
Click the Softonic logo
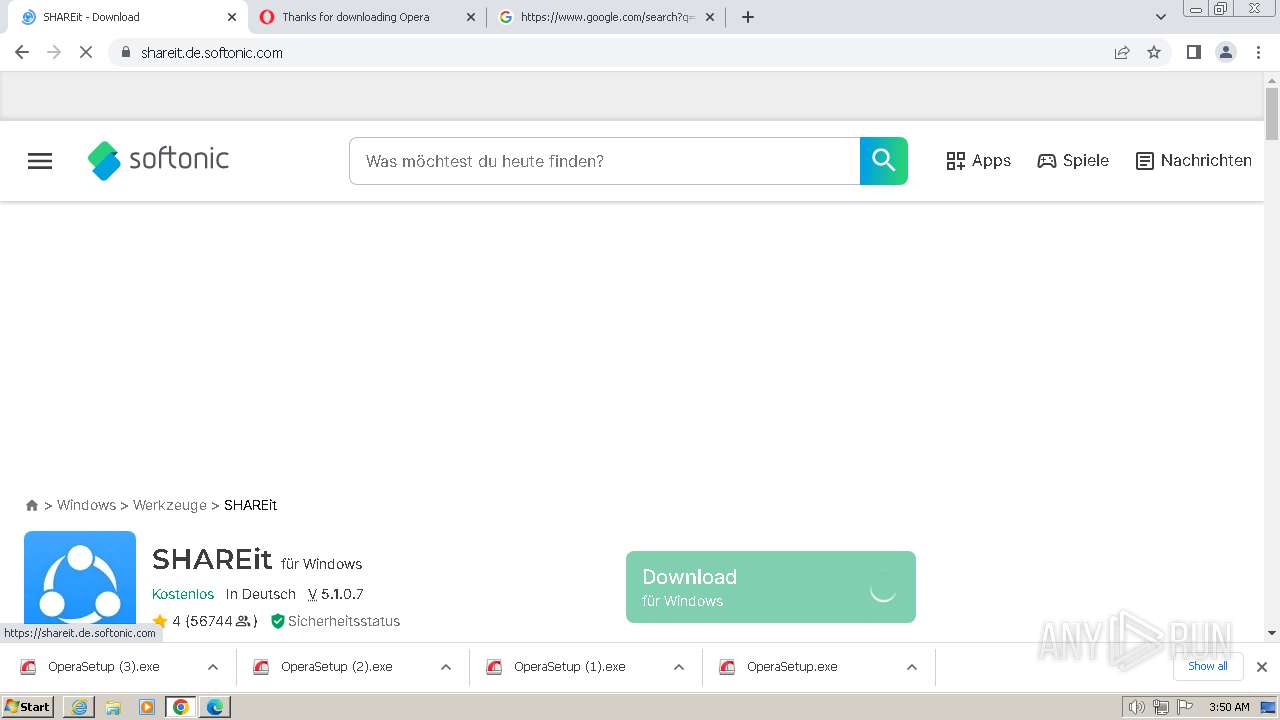tap(158, 160)
